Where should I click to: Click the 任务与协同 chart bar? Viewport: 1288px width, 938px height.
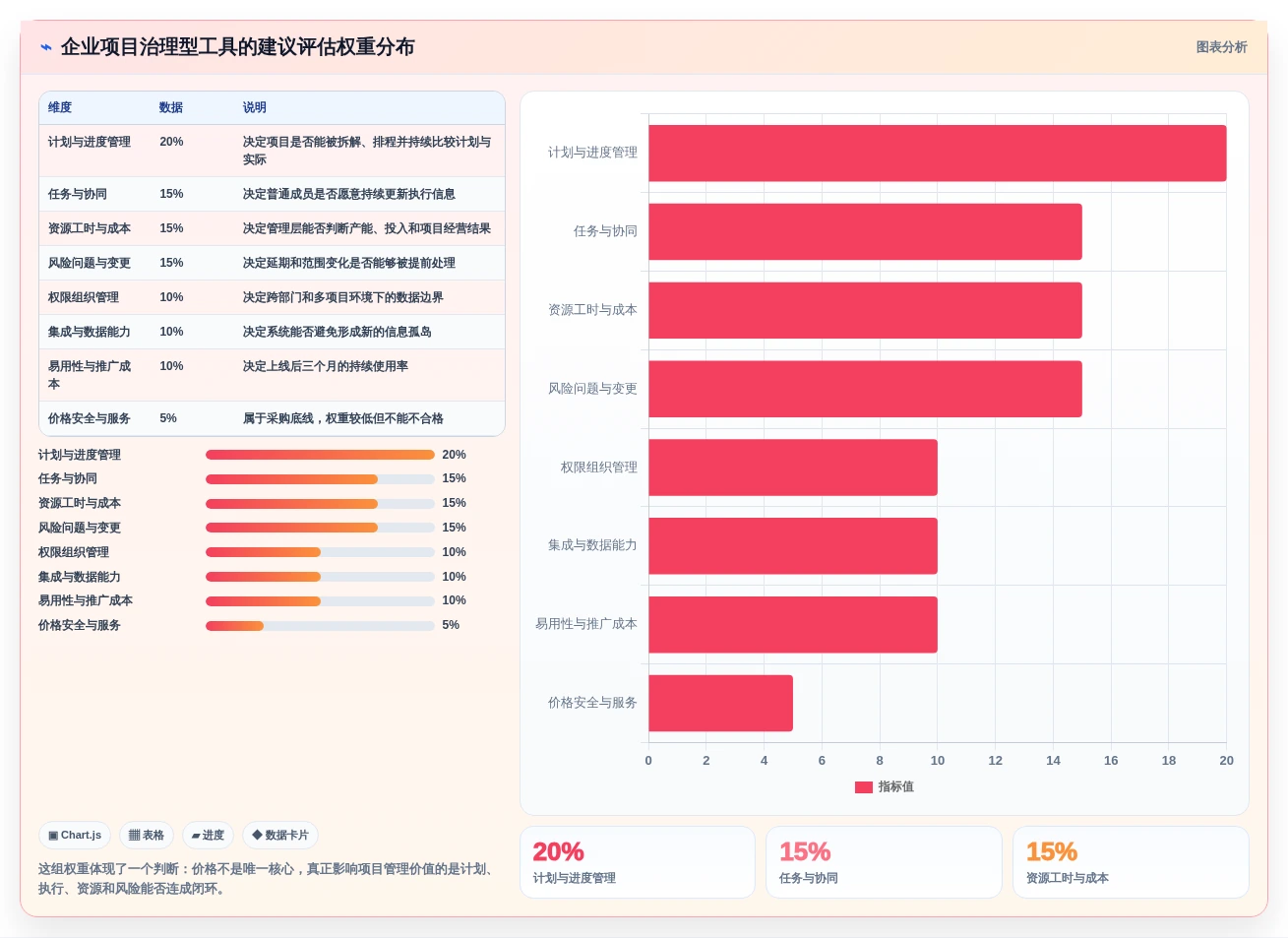[x=865, y=231]
